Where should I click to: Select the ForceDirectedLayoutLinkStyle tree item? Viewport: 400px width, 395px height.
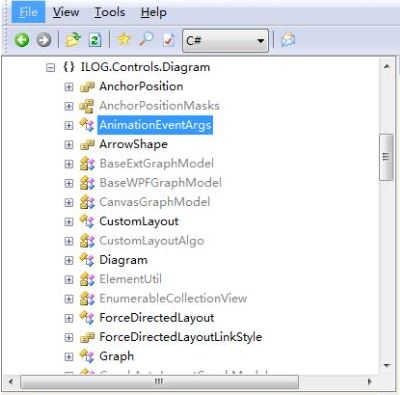point(181,337)
